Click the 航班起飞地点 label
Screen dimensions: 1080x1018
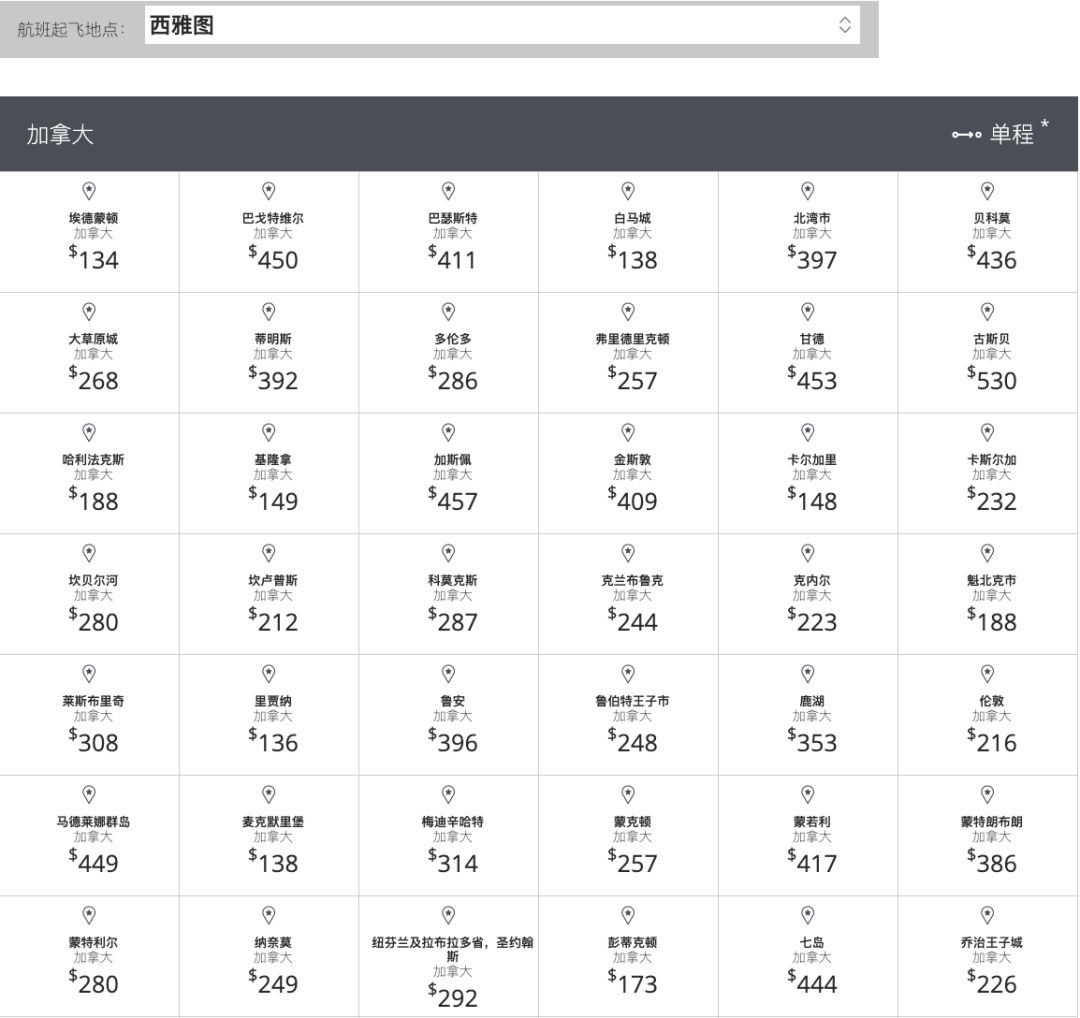[71, 29]
